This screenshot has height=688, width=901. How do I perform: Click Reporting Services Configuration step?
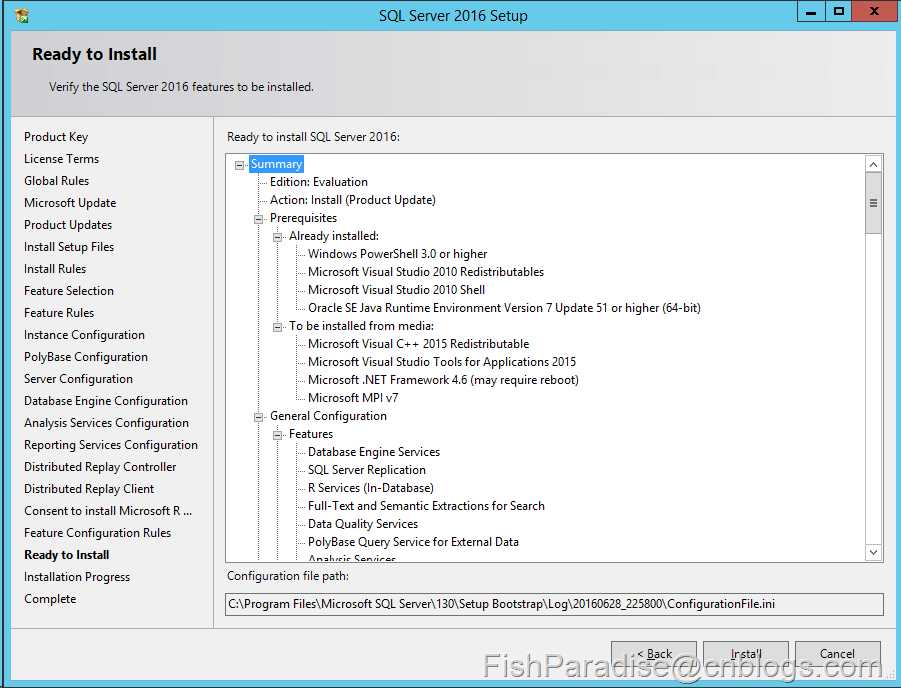[x=111, y=445]
